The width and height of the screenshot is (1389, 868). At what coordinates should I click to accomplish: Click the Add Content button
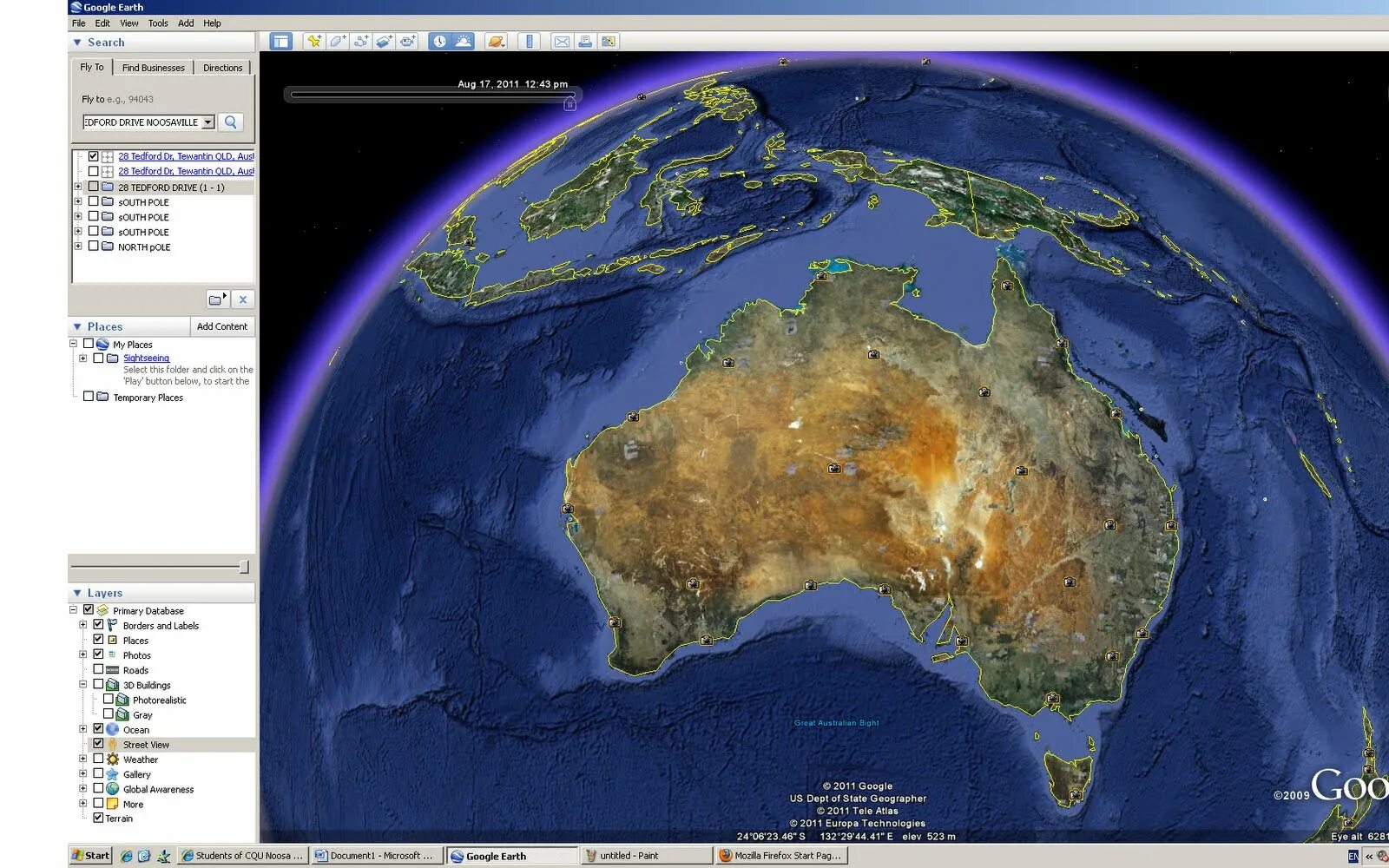click(222, 326)
